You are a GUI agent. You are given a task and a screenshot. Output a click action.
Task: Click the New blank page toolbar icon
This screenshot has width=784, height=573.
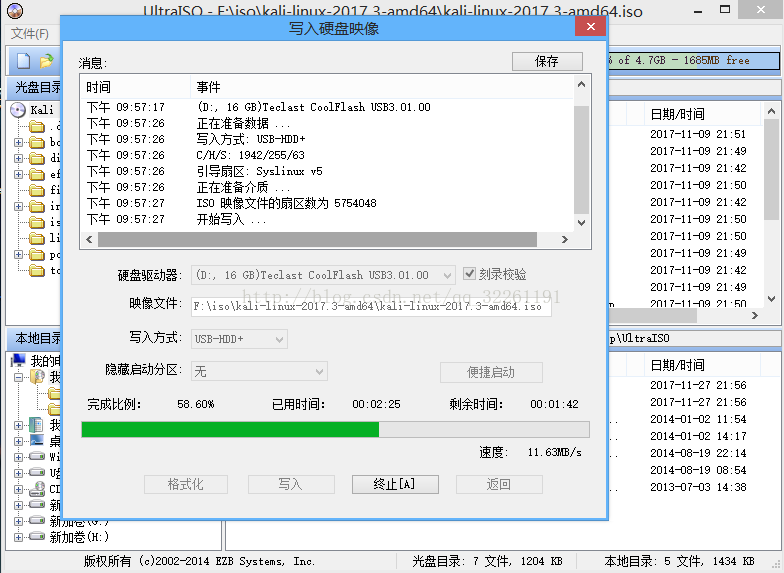click(x=24, y=61)
